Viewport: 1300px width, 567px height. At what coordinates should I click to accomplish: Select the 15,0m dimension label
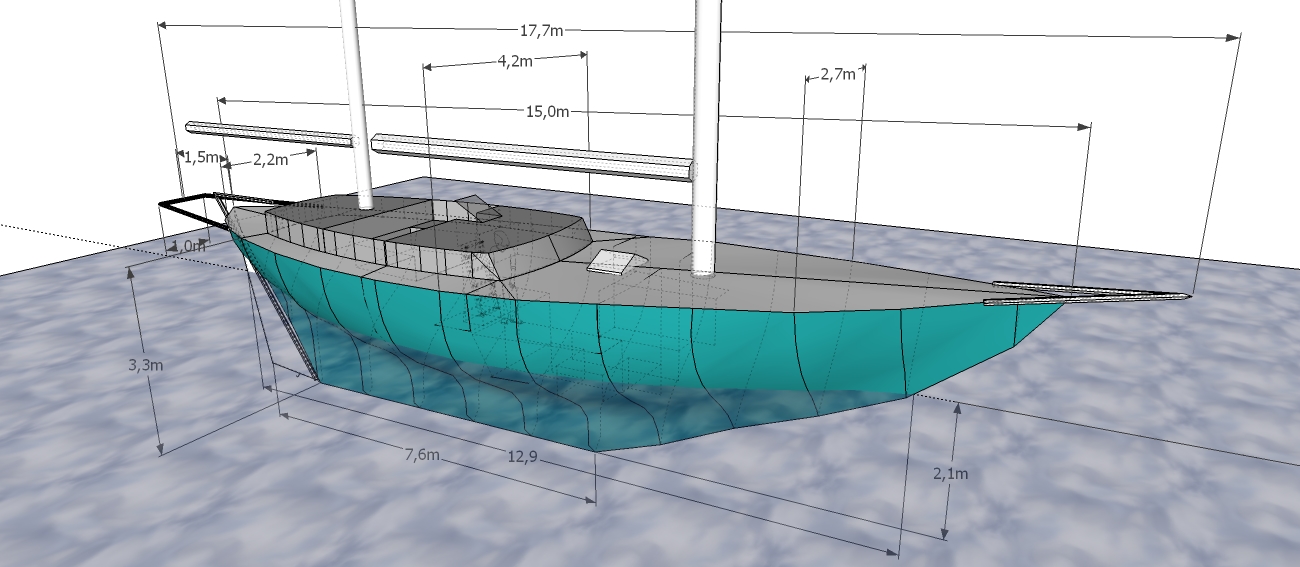(x=547, y=111)
